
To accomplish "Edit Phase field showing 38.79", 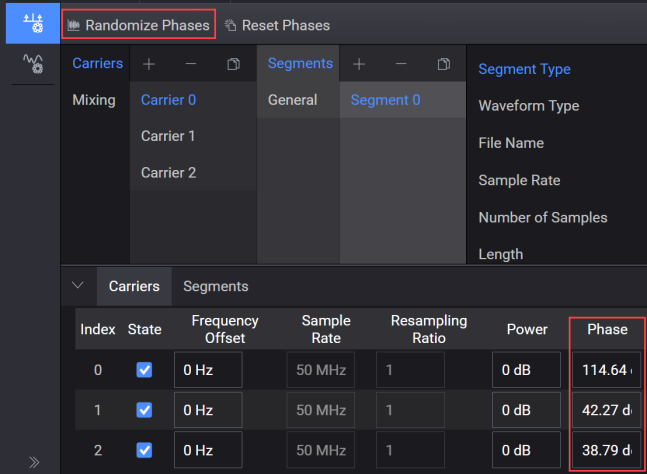I will [x=607, y=450].
